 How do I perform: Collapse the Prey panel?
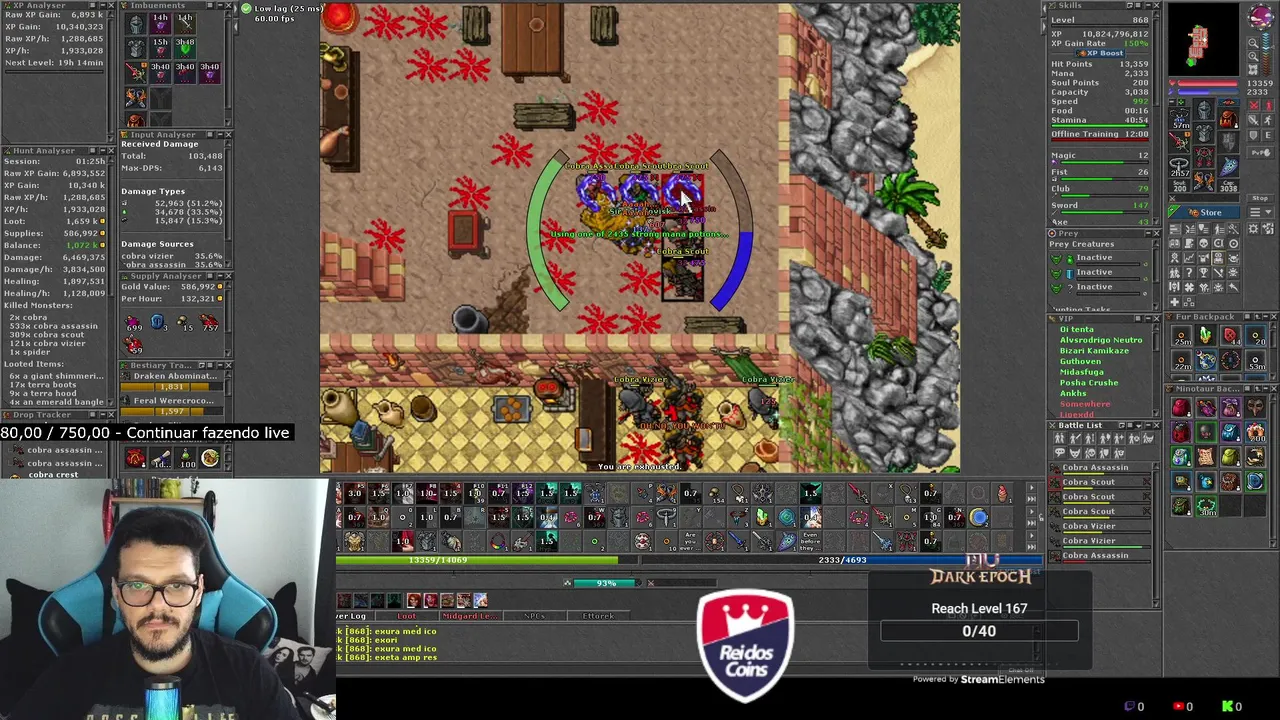point(1147,233)
